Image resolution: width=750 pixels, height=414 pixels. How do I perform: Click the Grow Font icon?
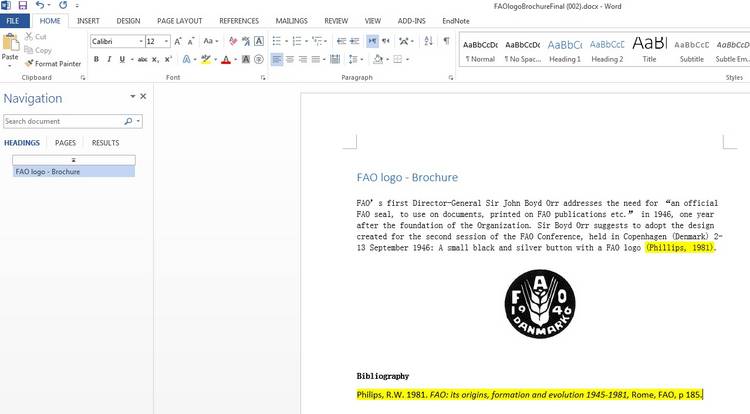point(178,41)
